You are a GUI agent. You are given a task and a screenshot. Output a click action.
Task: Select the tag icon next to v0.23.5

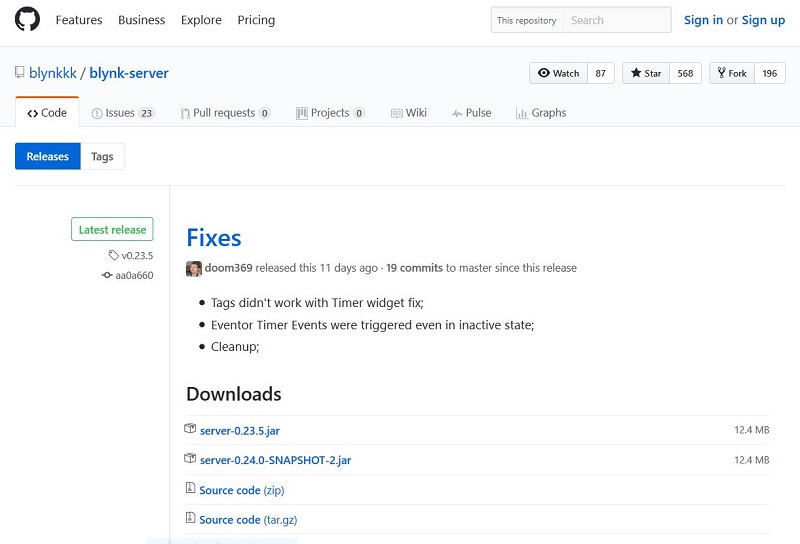tap(113, 255)
